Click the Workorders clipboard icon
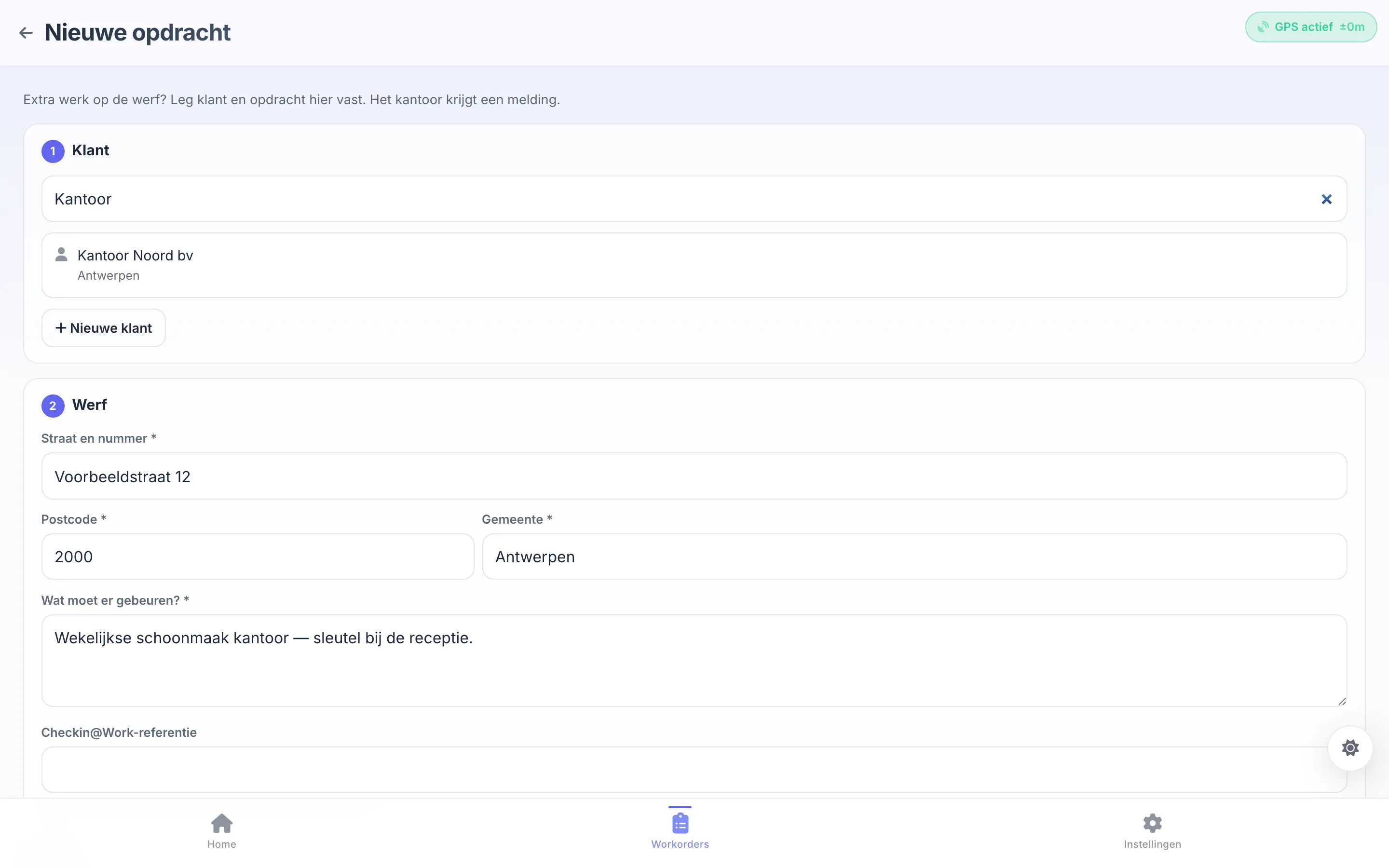 click(x=680, y=823)
